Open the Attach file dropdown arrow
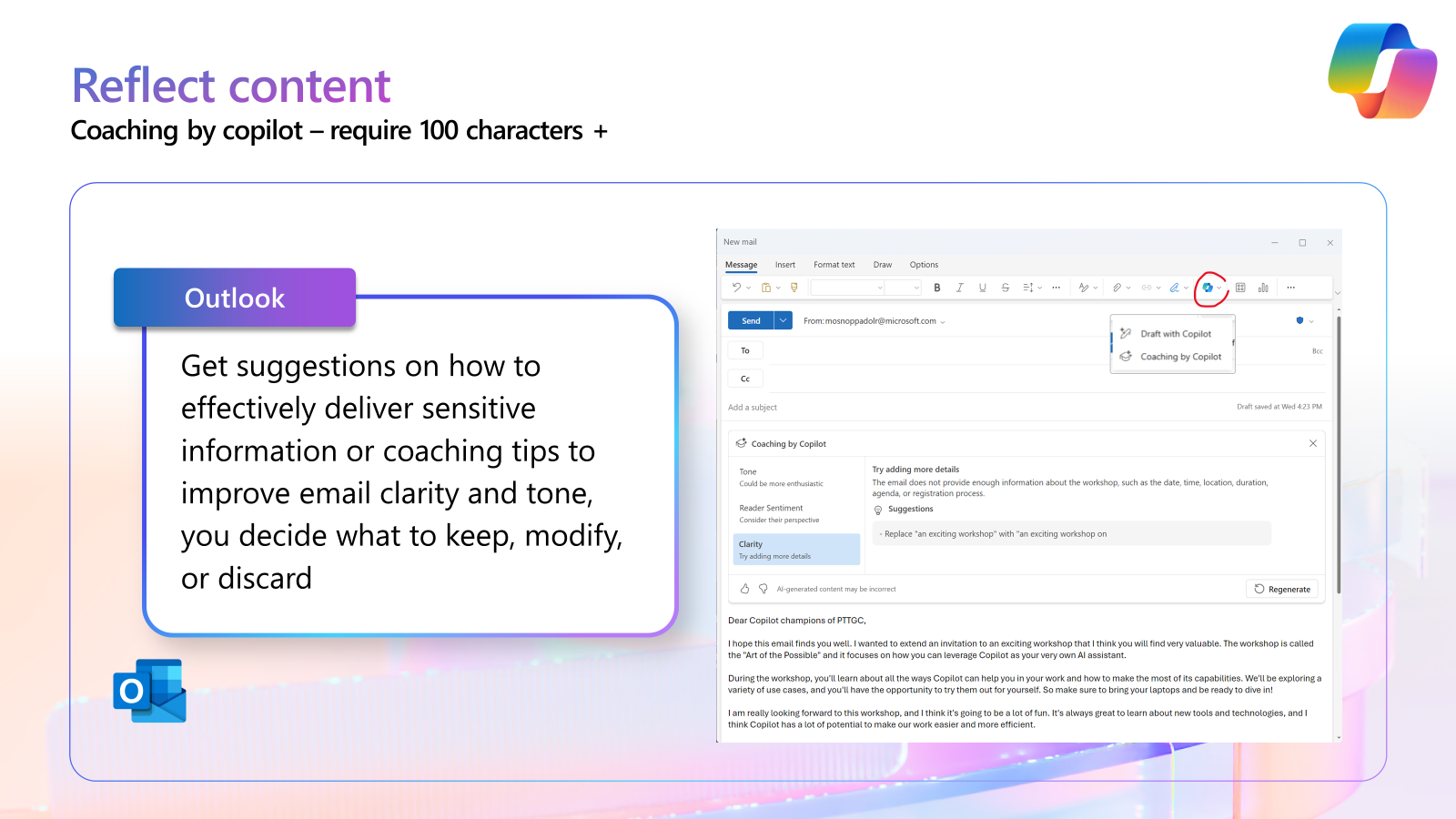This screenshot has width=1456, height=819. tap(1128, 288)
